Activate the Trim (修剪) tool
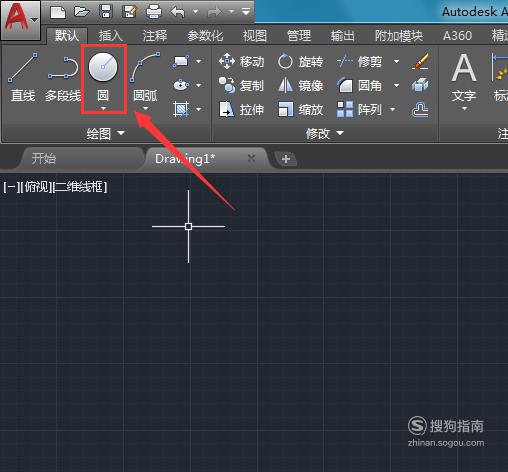 tap(359, 62)
